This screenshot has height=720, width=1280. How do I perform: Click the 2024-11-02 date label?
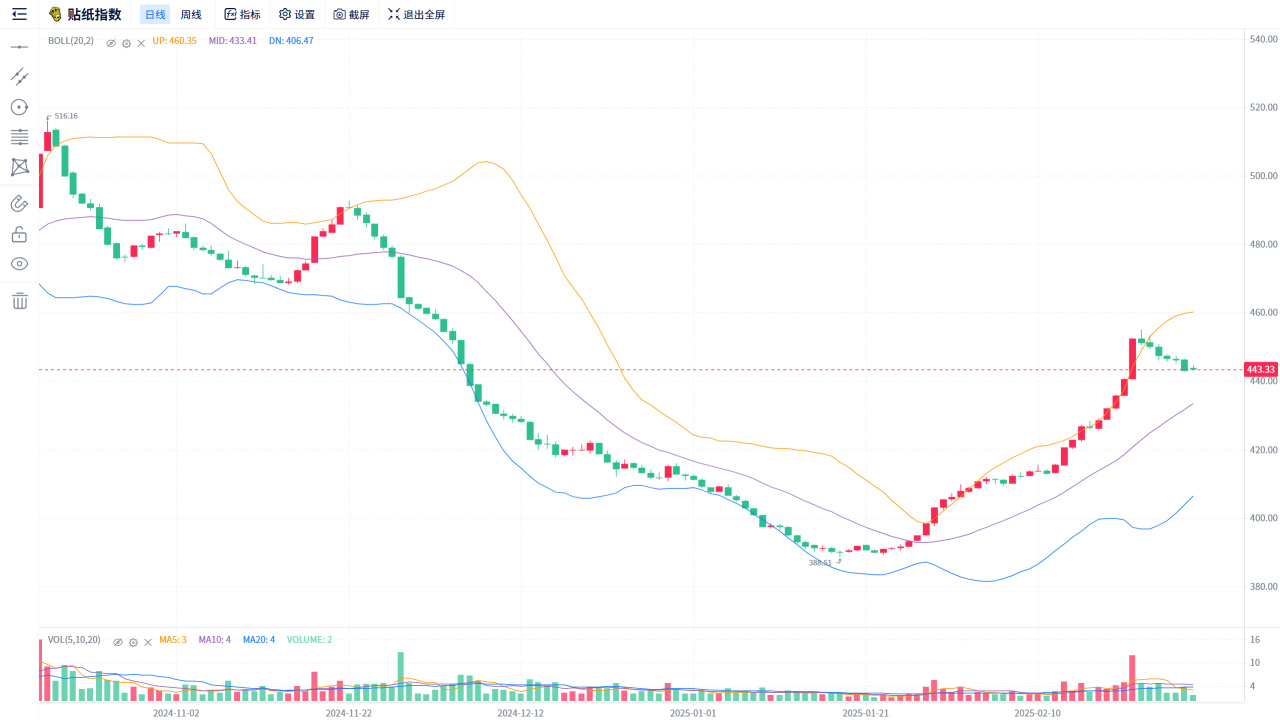(x=176, y=713)
